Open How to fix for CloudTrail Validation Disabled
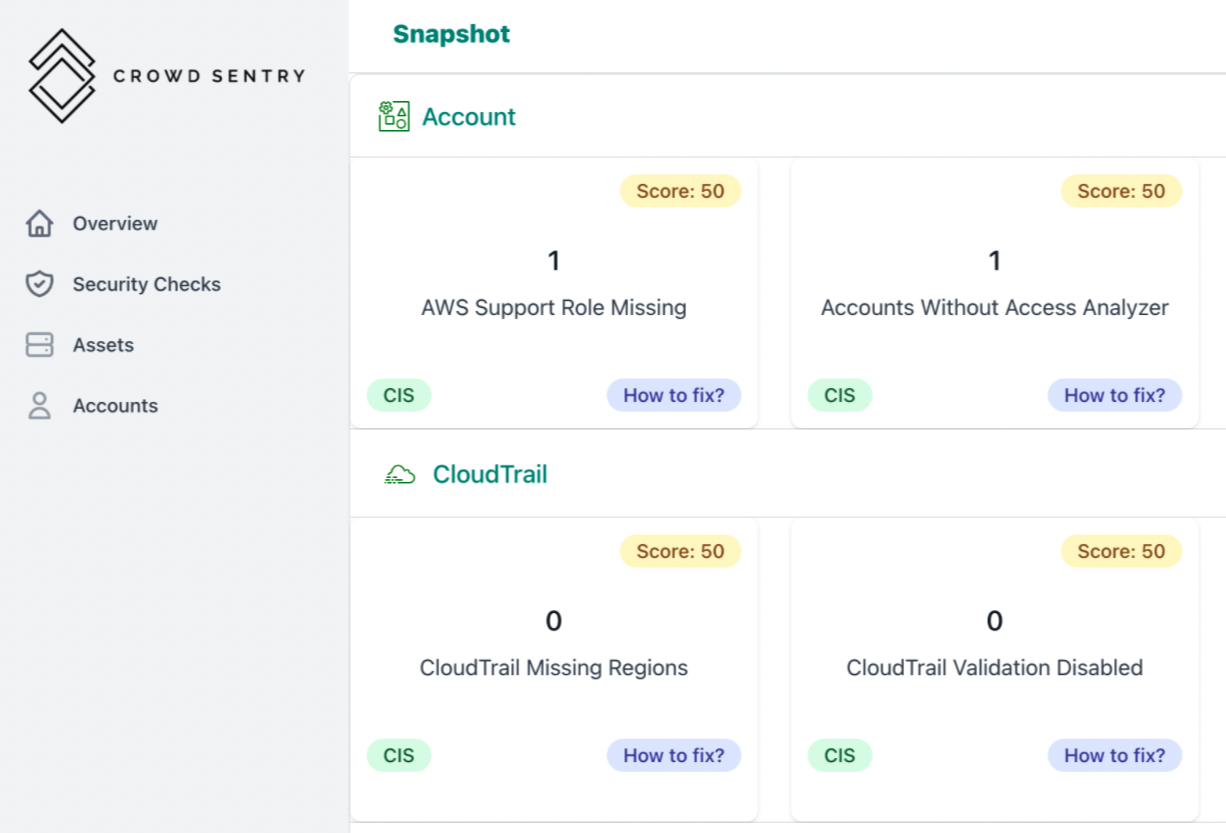The image size is (1226, 833). [x=1114, y=755]
